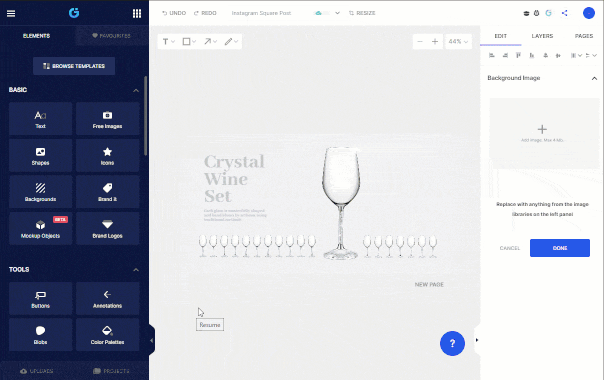Open Free Images library tile
Screen dimensions: 604x380
tap(107, 119)
